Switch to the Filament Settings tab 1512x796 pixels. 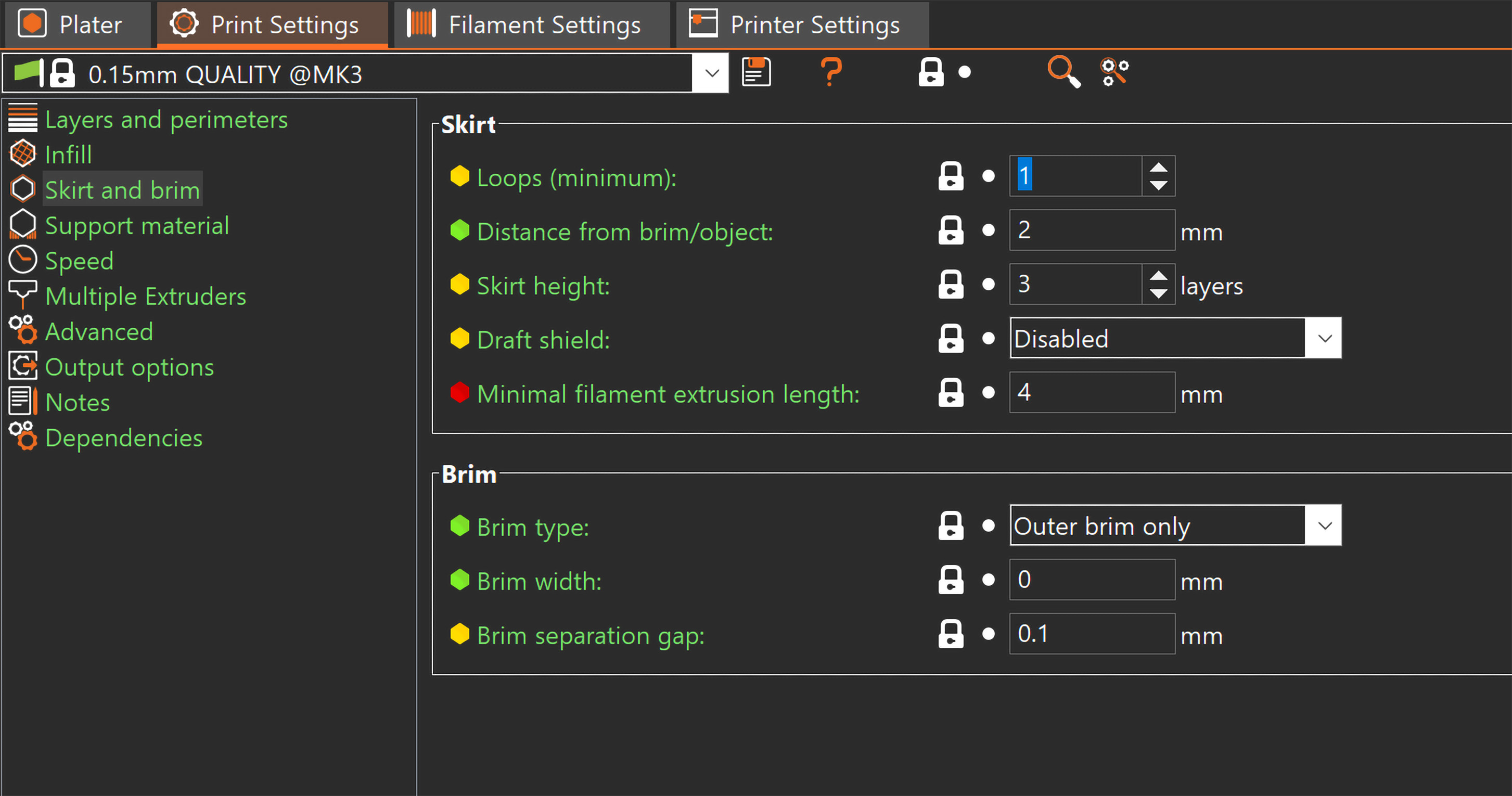pyautogui.click(x=524, y=22)
